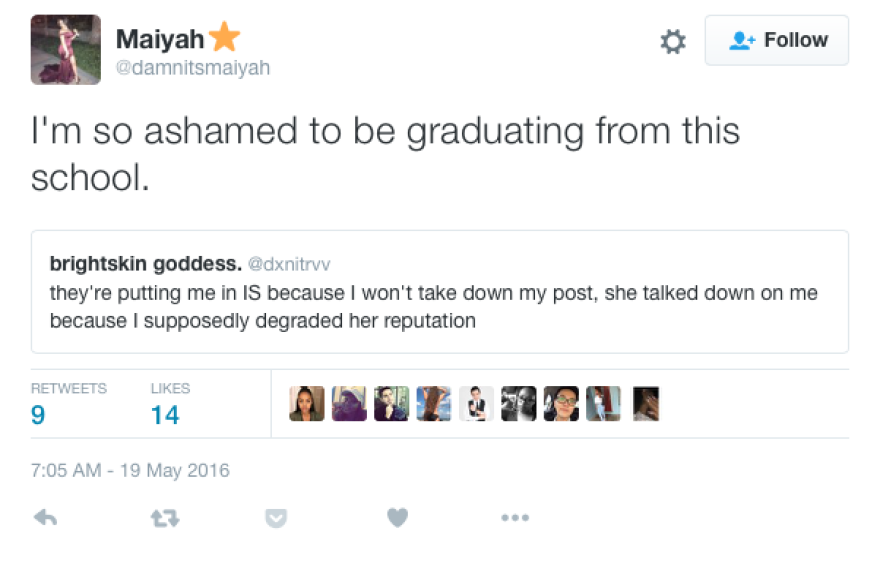Click the last liker avatar
880x566 pixels.
tap(646, 404)
